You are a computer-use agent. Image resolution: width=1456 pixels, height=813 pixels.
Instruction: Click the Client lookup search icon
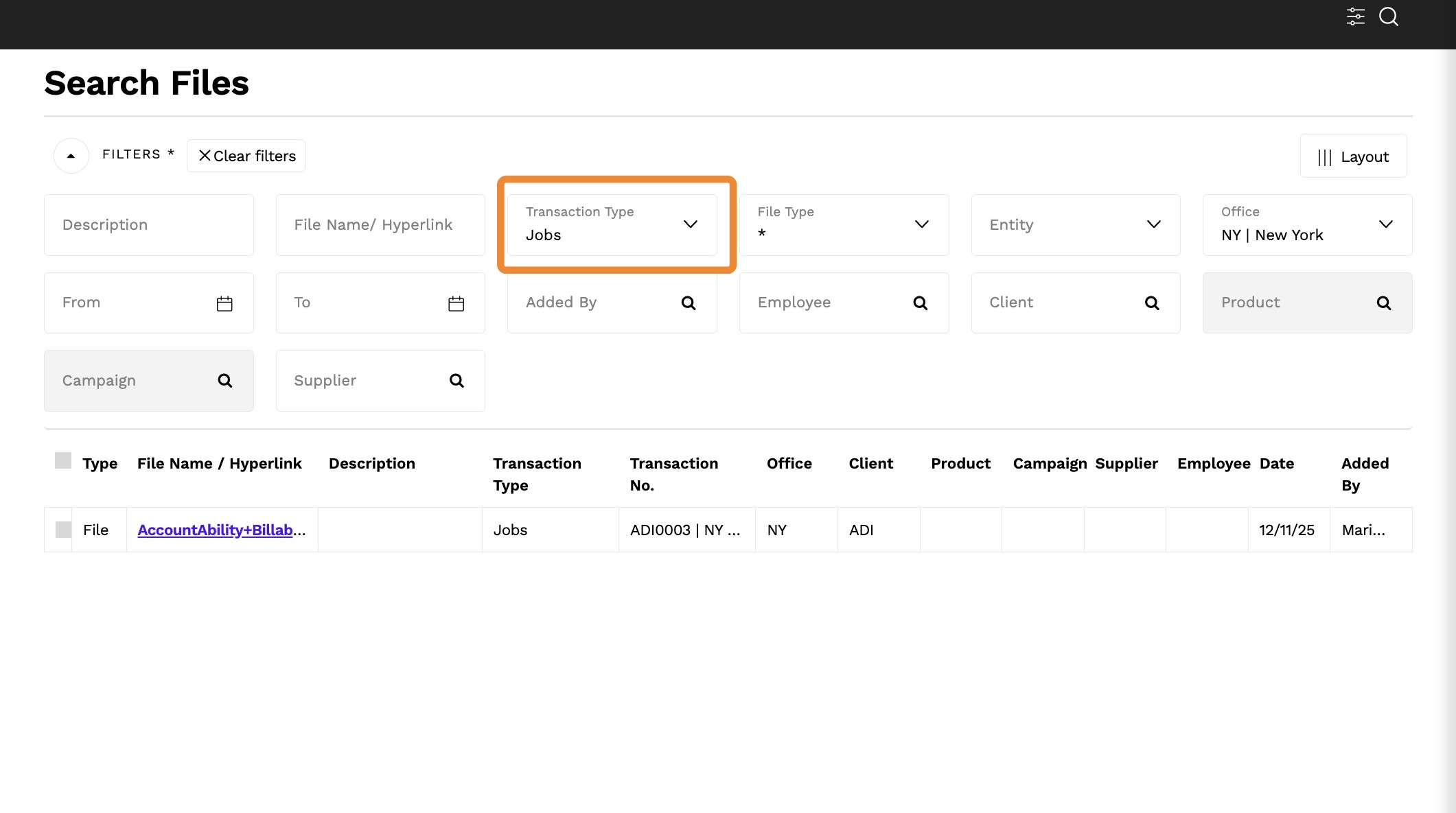[x=1151, y=303]
